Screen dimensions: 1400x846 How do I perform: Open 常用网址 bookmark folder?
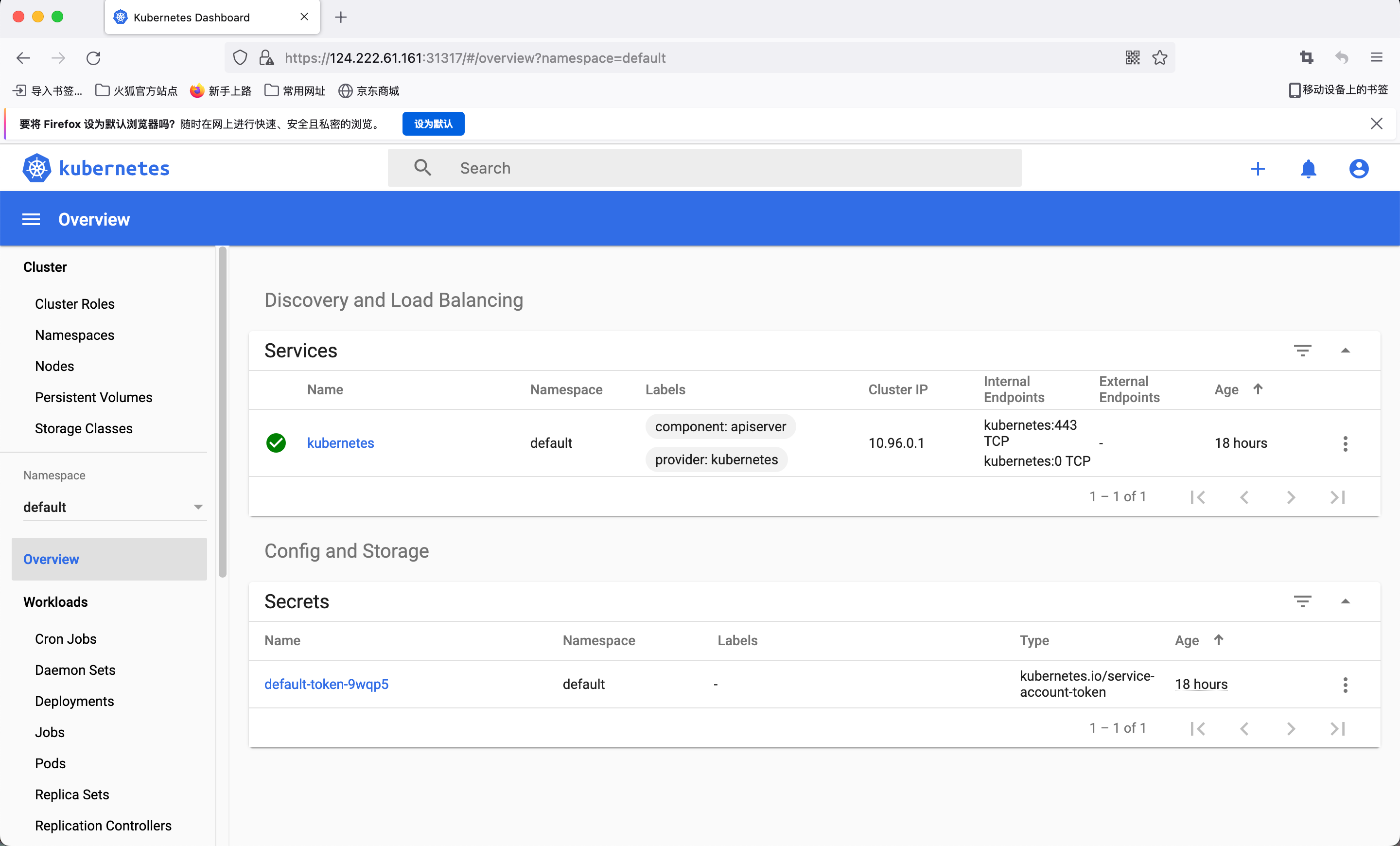(295, 91)
